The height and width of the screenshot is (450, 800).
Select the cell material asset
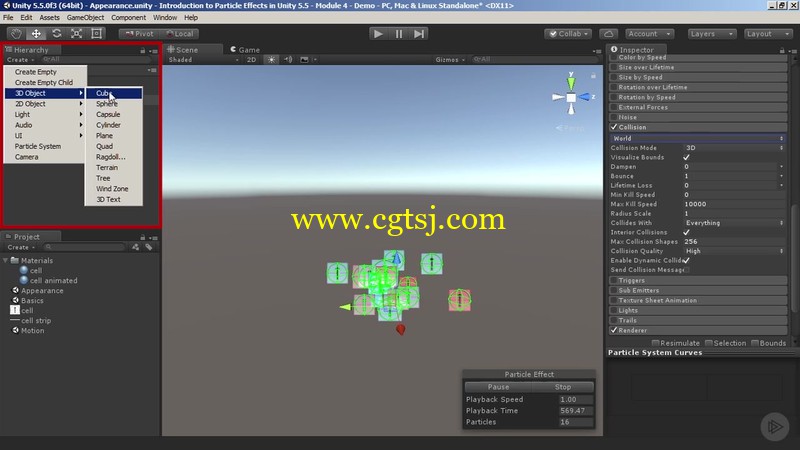point(31,270)
